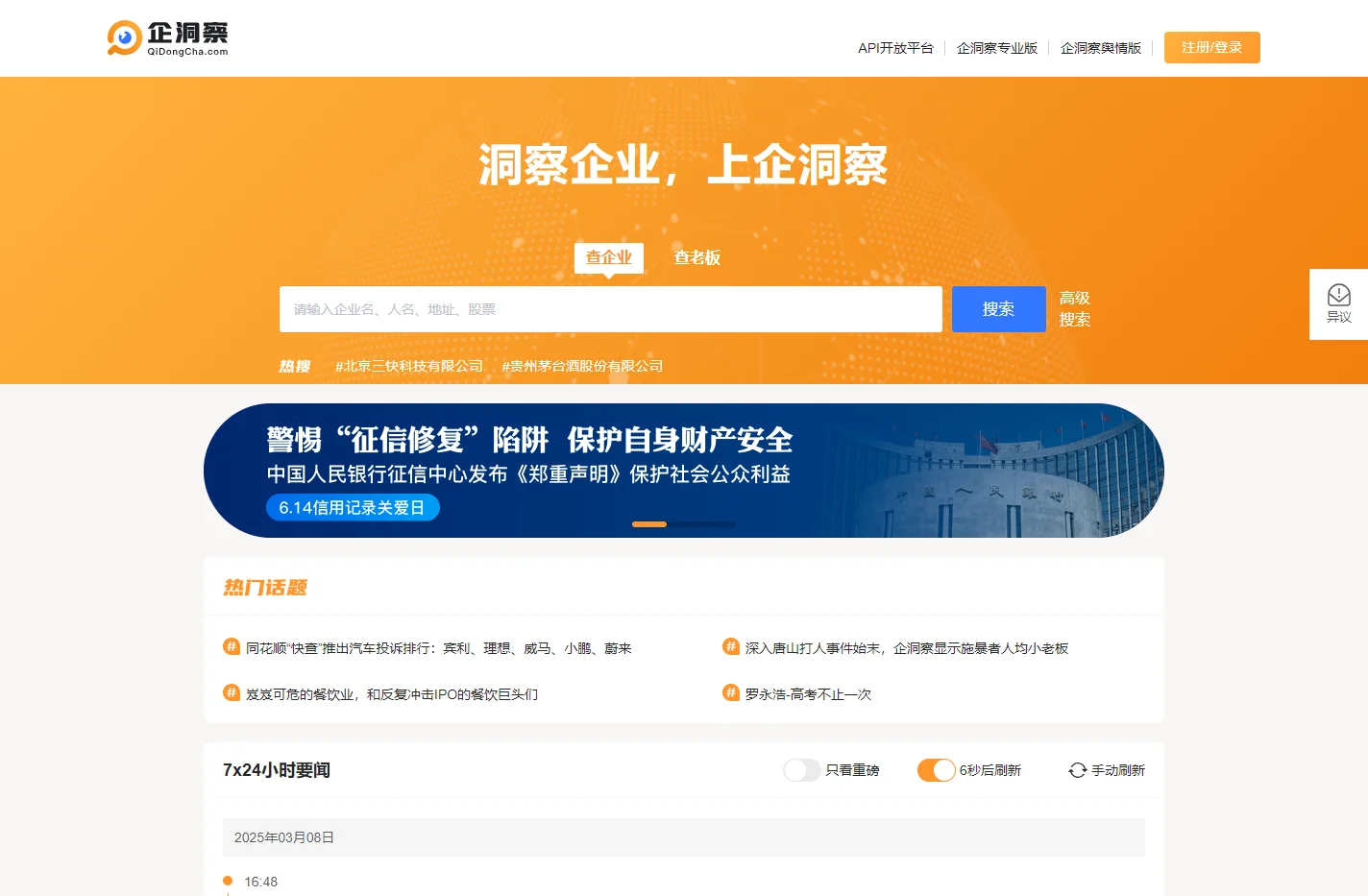Click the 7x24小时要闻 heading
Image resolution: width=1368 pixels, height=896 pixels.
(277, 770)
